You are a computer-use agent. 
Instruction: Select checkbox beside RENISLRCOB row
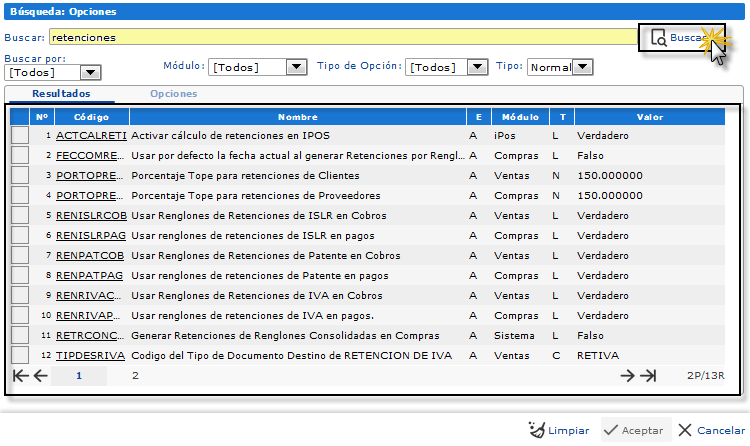click(x=20, y=215)
